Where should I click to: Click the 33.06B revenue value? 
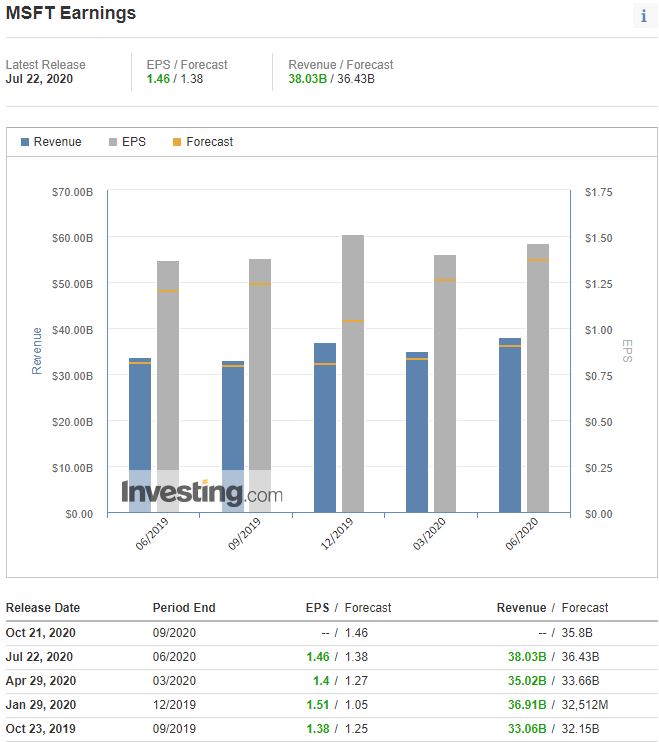click(527, 729)
